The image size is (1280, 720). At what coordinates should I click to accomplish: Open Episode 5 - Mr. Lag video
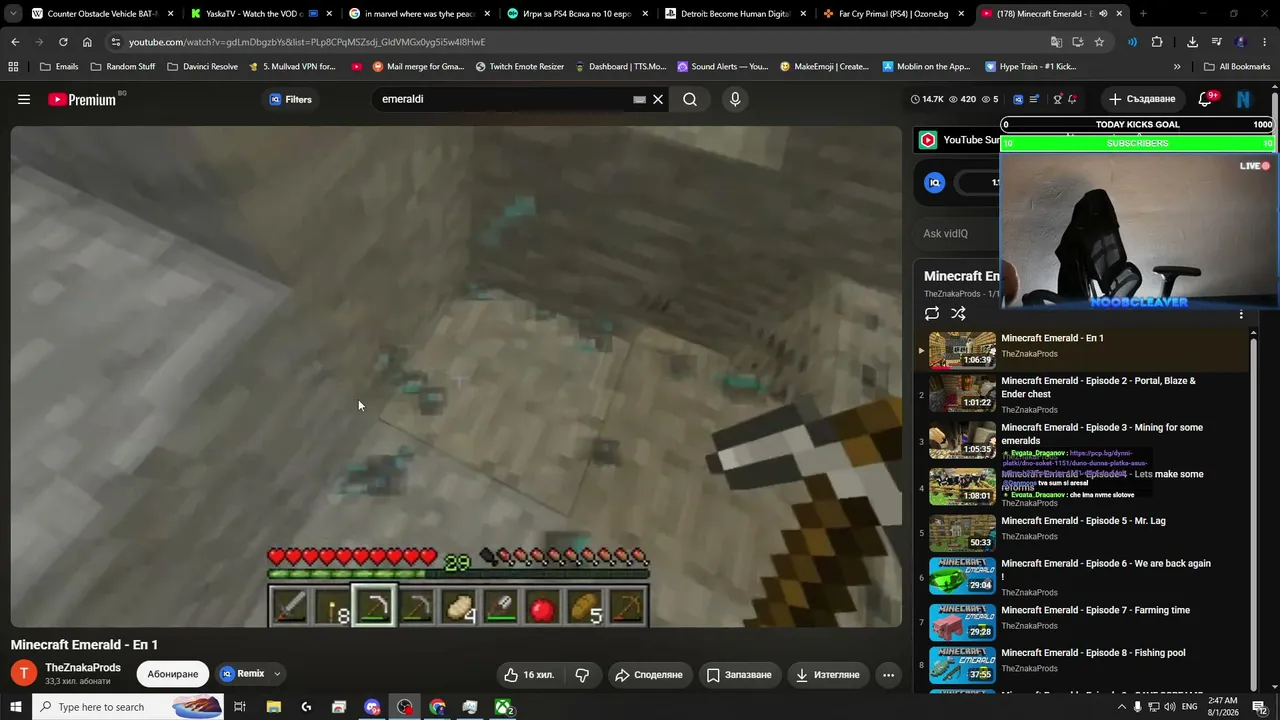pyautogui.click(x=1083, y=521)
